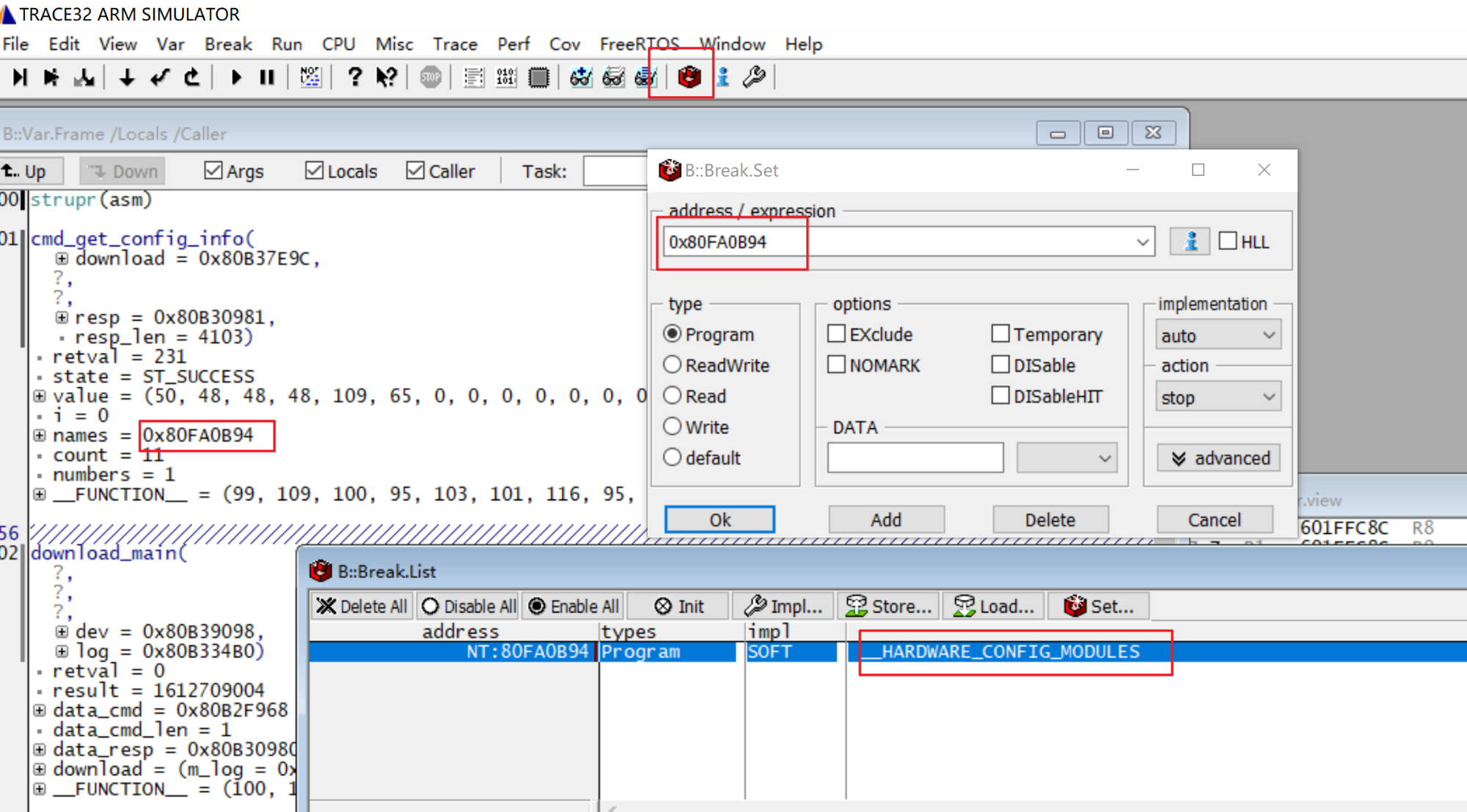Open help with the question mark icon
The image size is (1467, 812).
point(354,77)
